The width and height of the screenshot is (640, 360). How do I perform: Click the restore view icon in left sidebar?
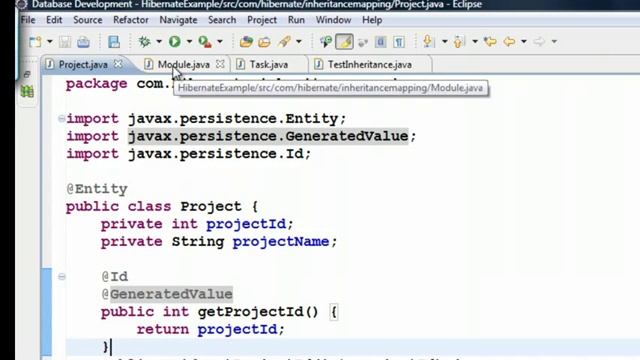(27, 75)
